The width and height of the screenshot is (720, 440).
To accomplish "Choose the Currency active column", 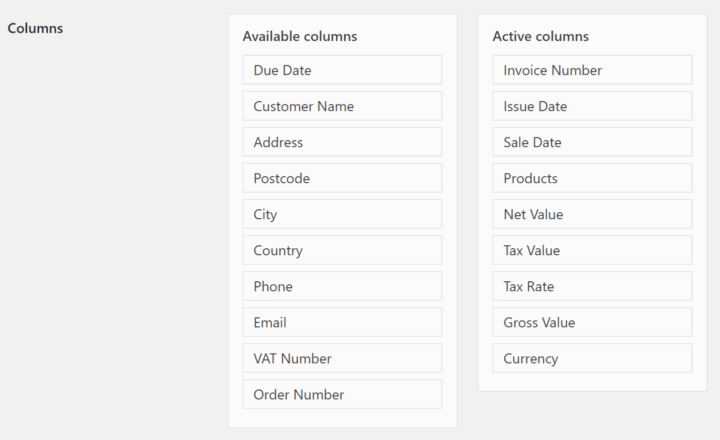I will coord(592,358).
